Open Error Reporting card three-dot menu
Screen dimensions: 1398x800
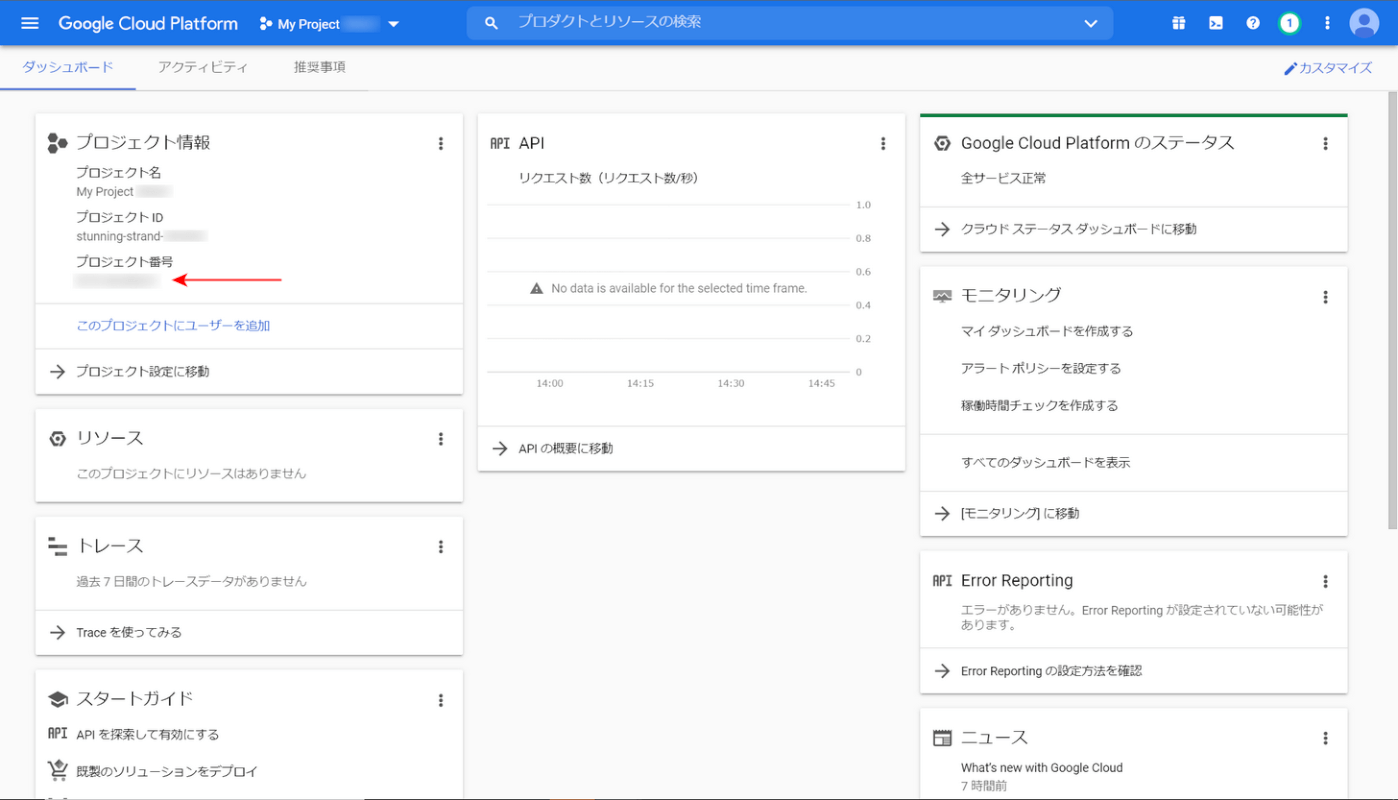point(1326,582)
